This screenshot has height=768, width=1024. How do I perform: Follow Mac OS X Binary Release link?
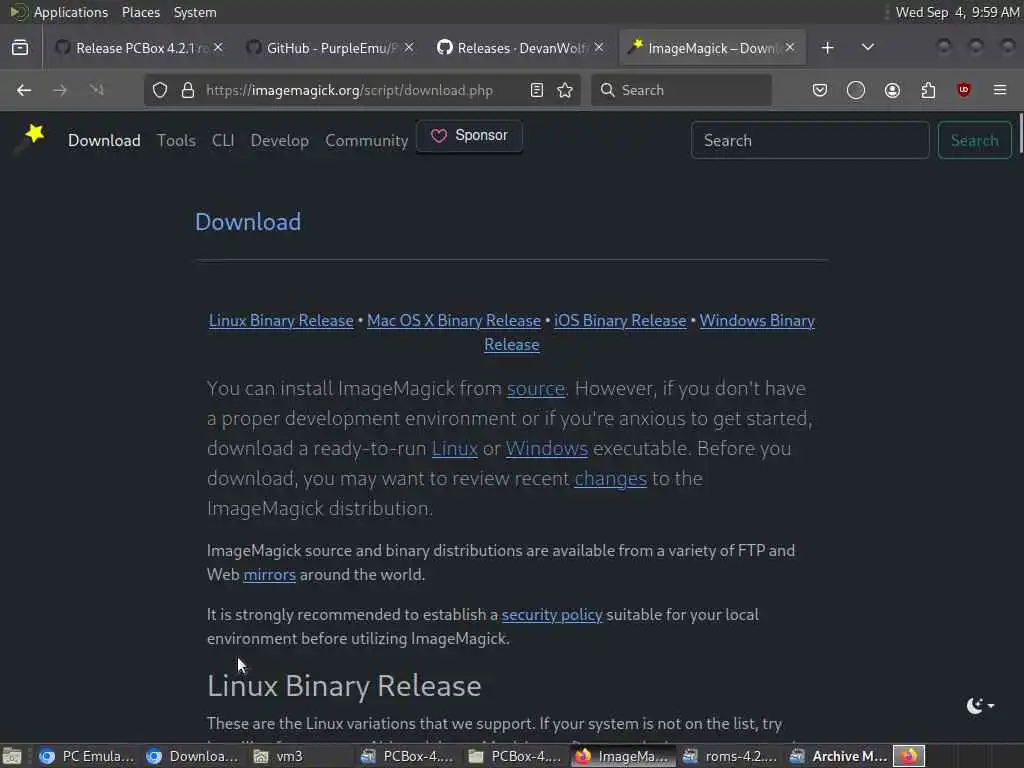454,321
